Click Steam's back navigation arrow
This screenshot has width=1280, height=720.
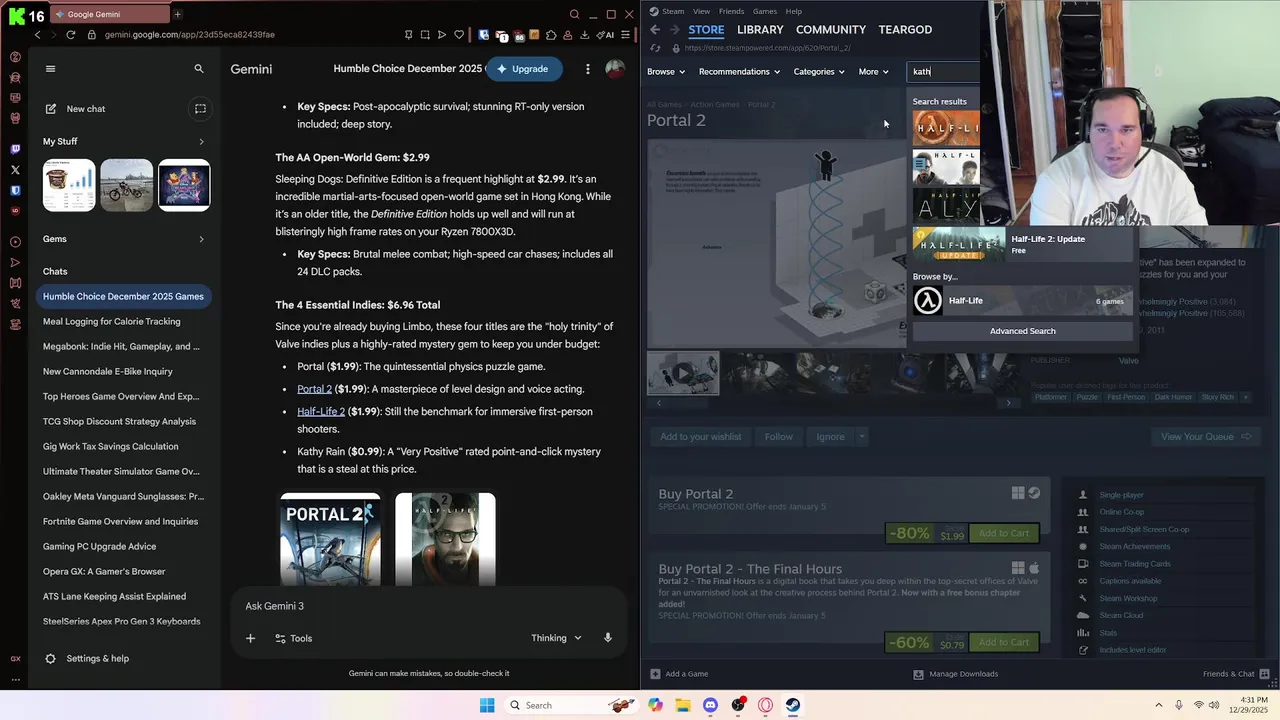655,30
